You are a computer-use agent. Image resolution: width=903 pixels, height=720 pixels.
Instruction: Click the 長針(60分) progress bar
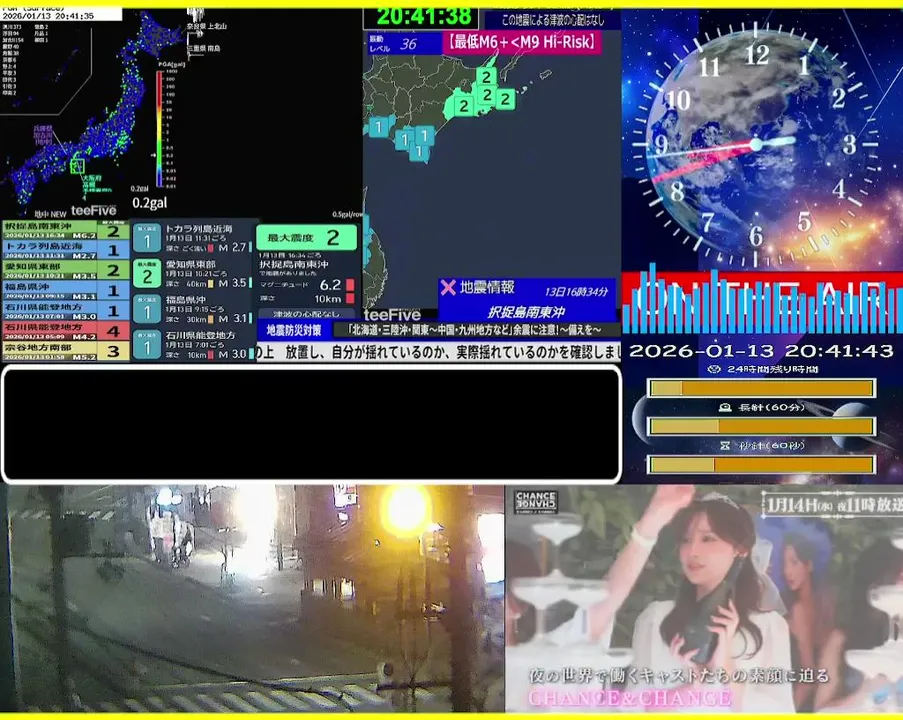coord(762,426)
